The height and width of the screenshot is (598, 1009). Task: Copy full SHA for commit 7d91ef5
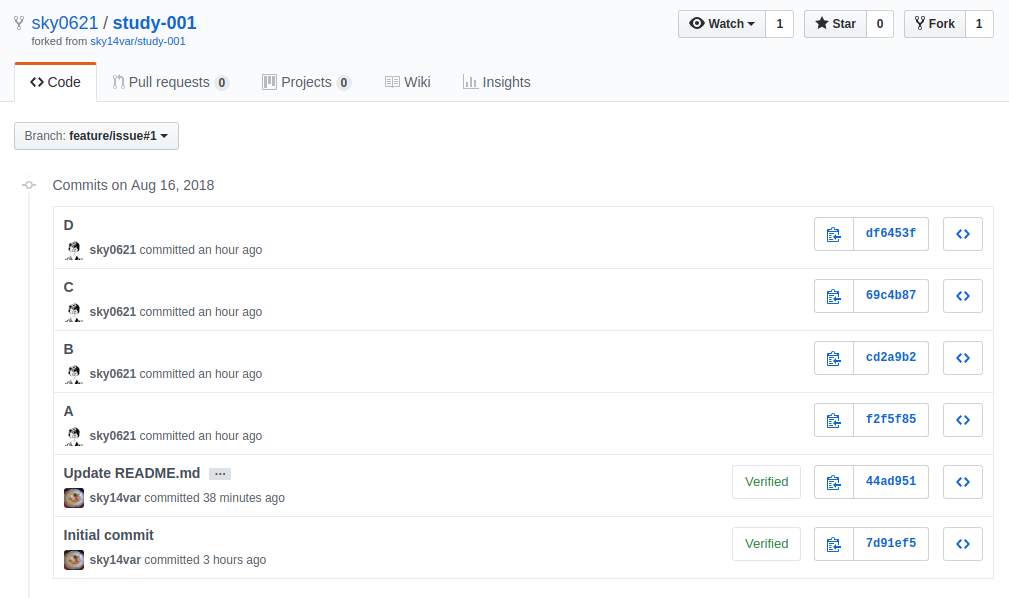point(834,544)
